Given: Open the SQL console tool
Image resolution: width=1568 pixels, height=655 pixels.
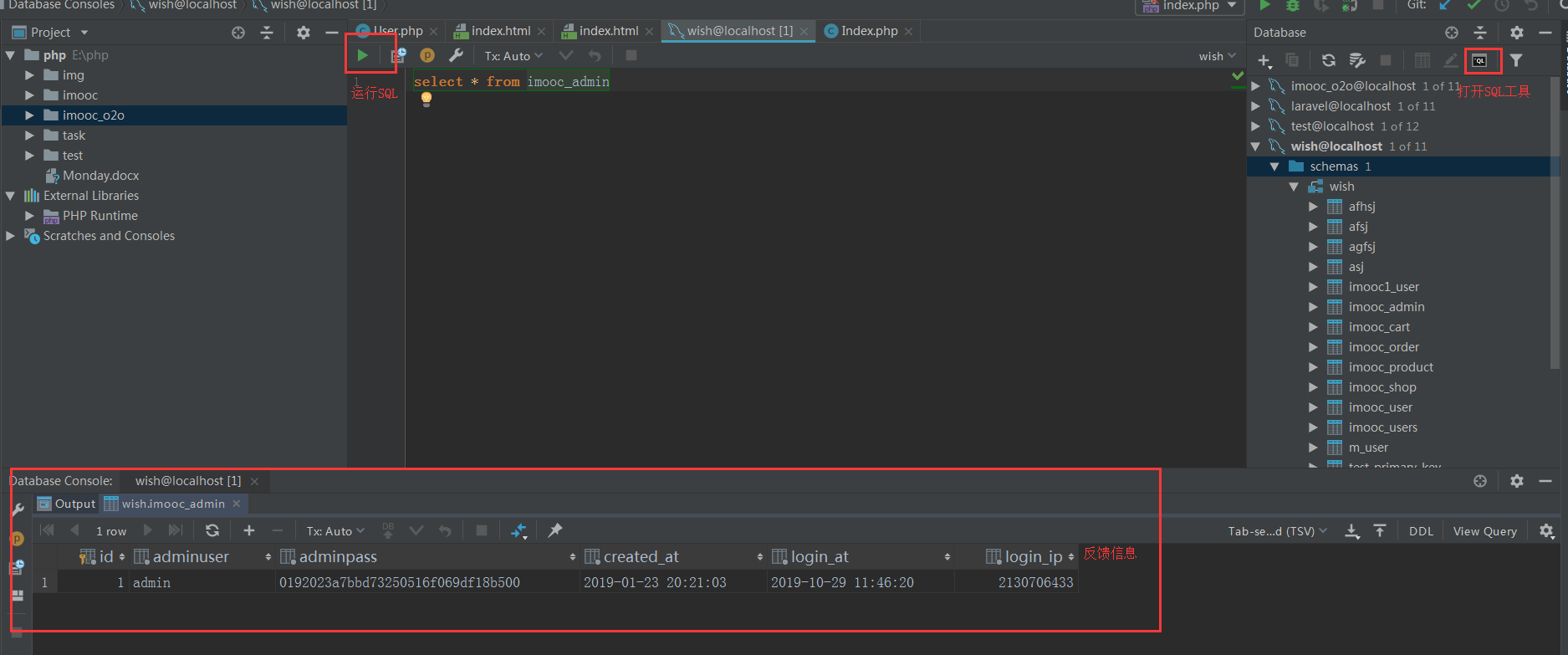Looking at the screenshot, I should [1480, 60].
